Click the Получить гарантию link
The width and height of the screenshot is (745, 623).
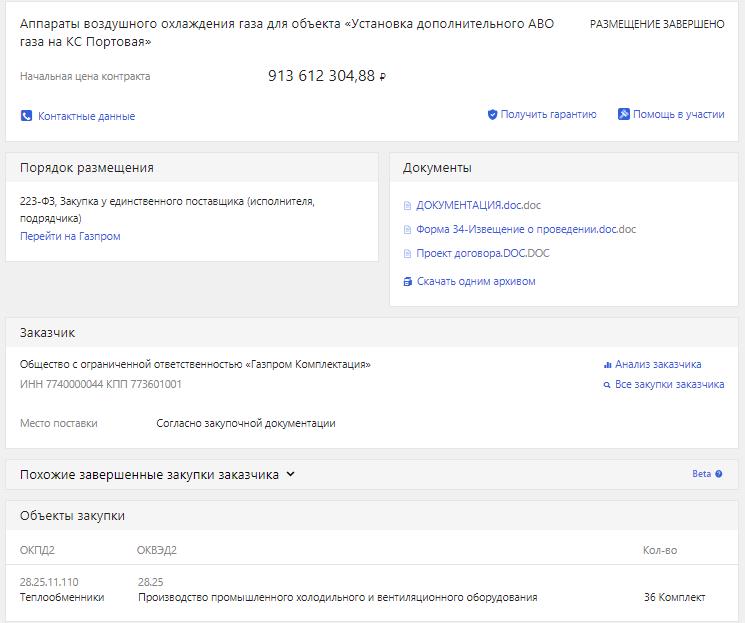548,115
